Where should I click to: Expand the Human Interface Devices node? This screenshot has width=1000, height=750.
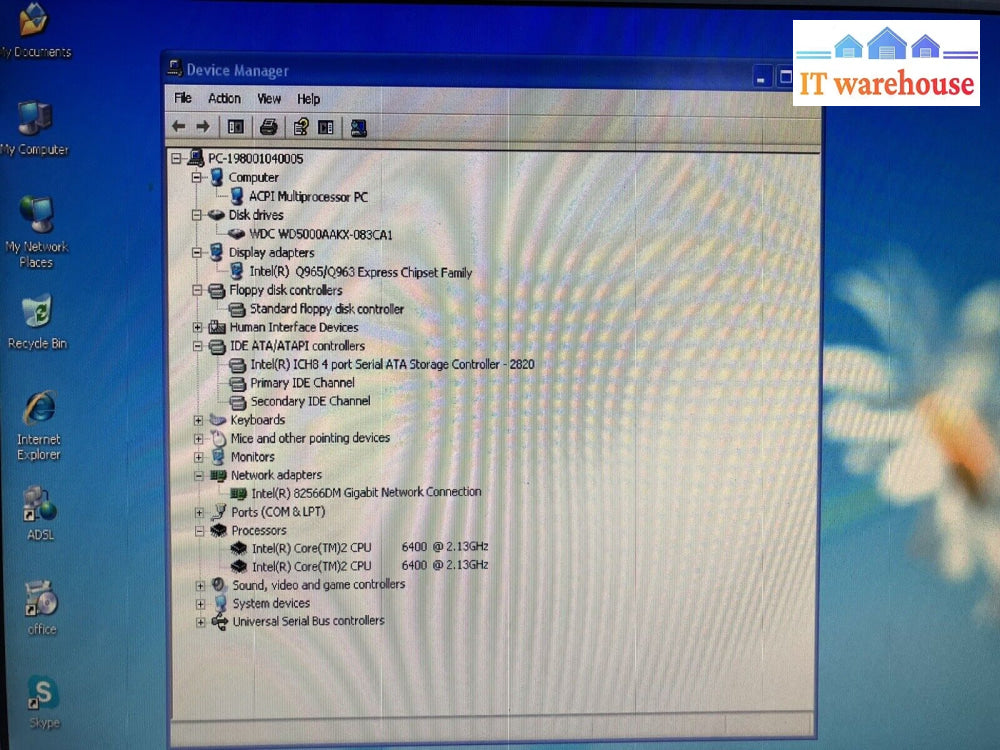point(198,328)
